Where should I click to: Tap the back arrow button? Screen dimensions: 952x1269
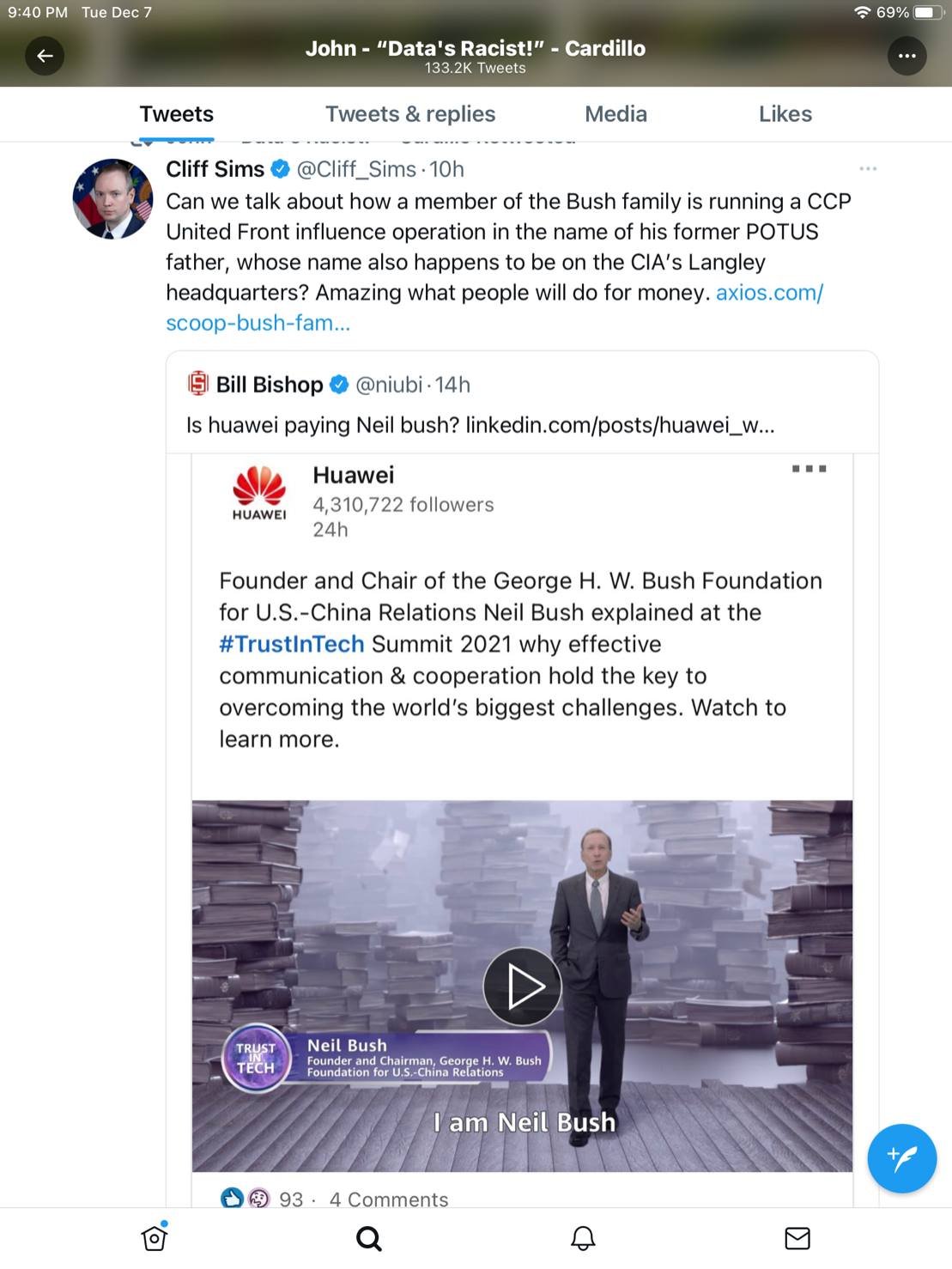(x=45, y=56)
